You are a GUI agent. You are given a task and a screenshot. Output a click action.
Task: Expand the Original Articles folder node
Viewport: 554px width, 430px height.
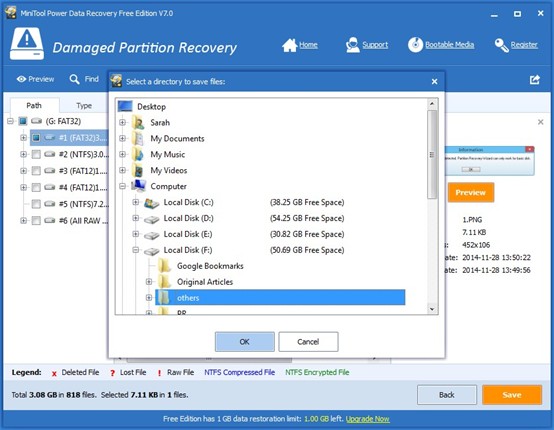click(149, 282)
